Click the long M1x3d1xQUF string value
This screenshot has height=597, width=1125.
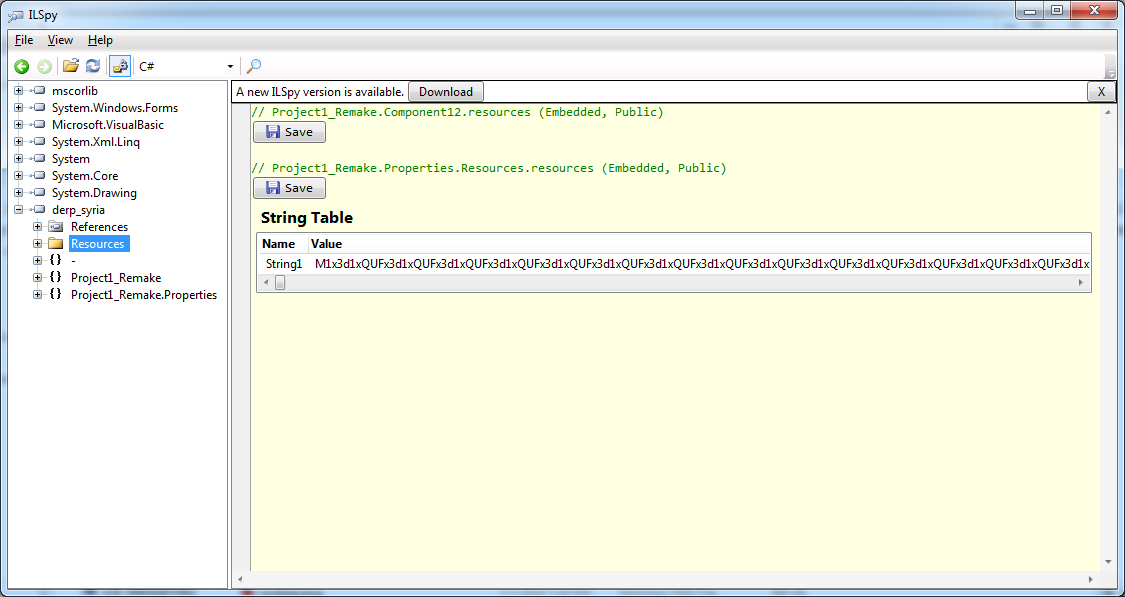[700, 264]
